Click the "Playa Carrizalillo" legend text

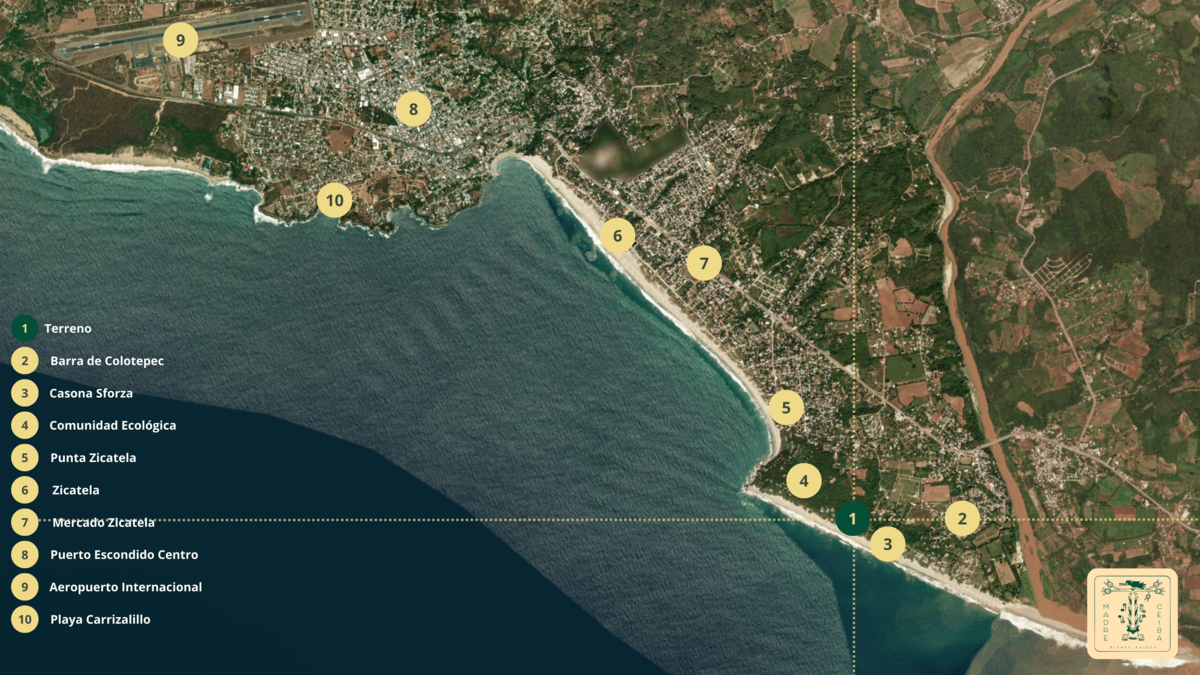pyautogui.click(x=100, y=620)
